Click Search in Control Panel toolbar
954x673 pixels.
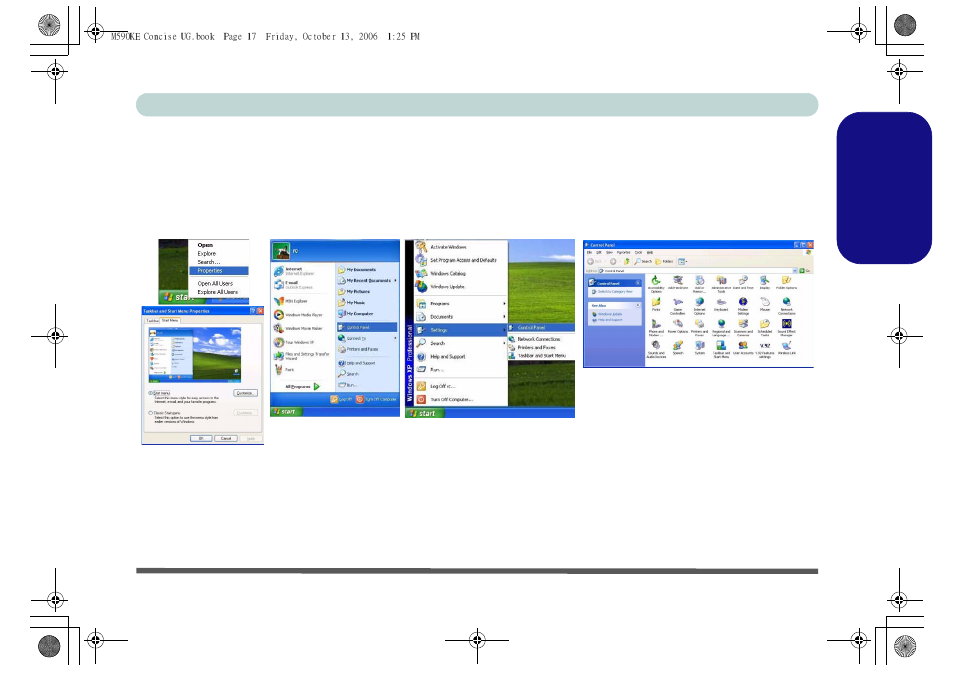(x=643, y=261)
